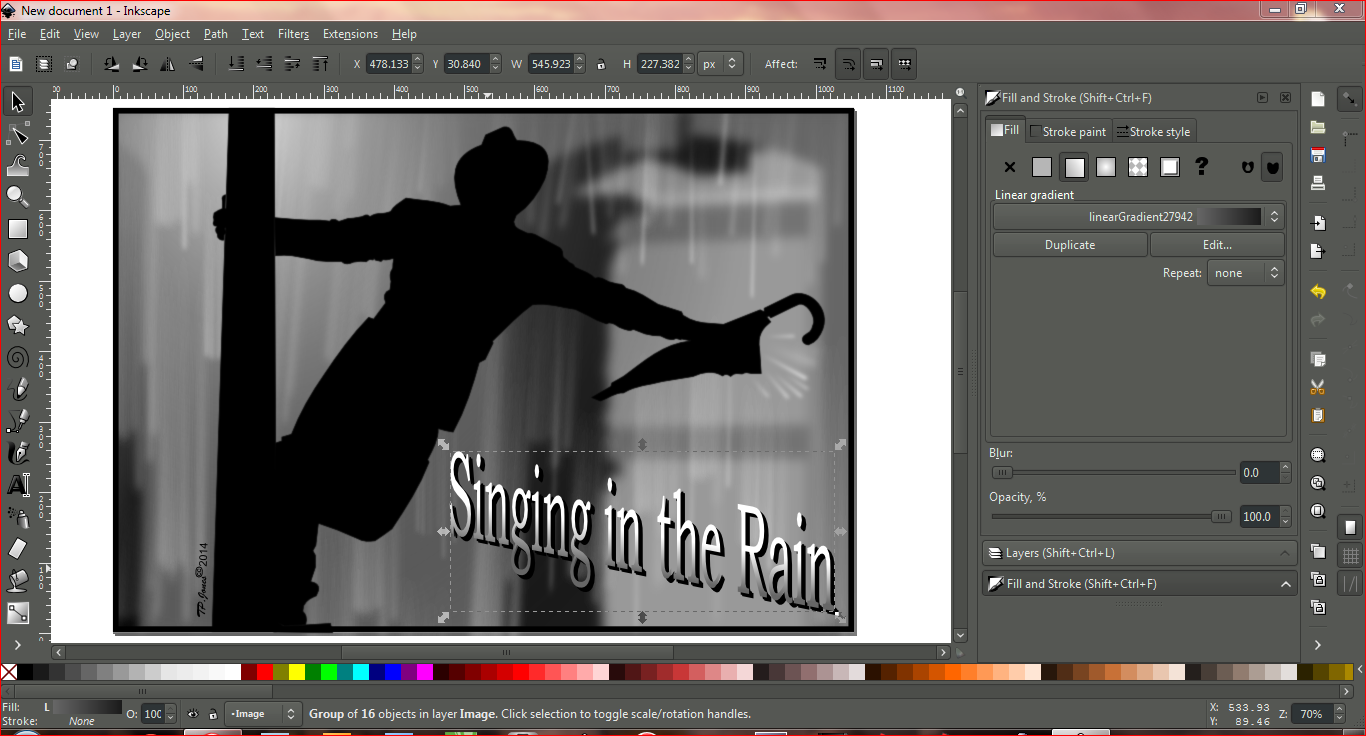Image resolution: width=1366 pixels, height=736 pixels.
Task: Click the Edit... gradient button
Action: 1217,245
